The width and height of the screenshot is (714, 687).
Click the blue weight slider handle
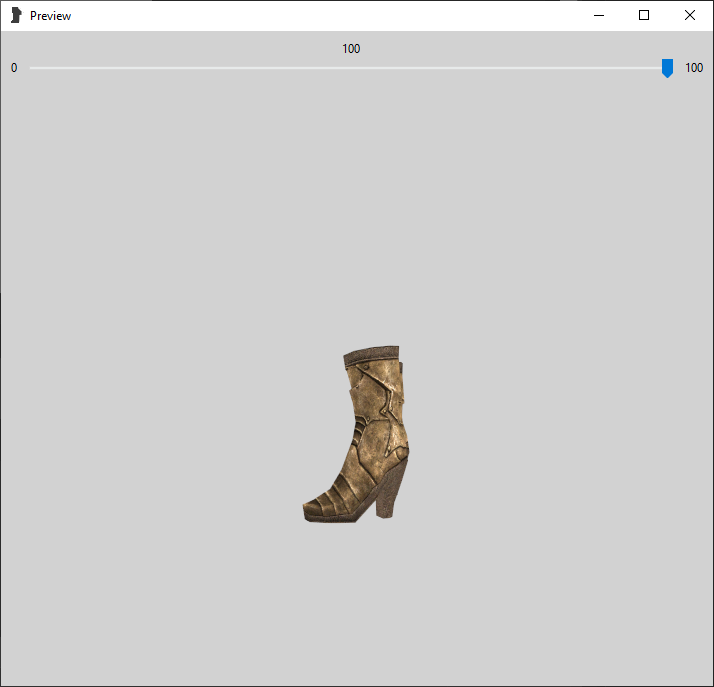[667, 68]
